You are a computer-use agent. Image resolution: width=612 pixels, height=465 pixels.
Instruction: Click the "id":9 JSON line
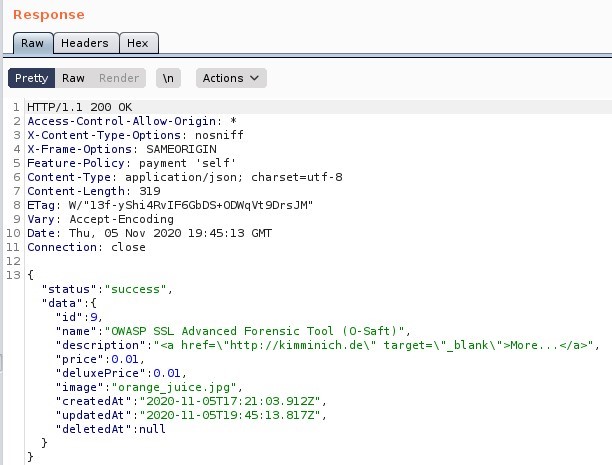click(x=79, y=317)
